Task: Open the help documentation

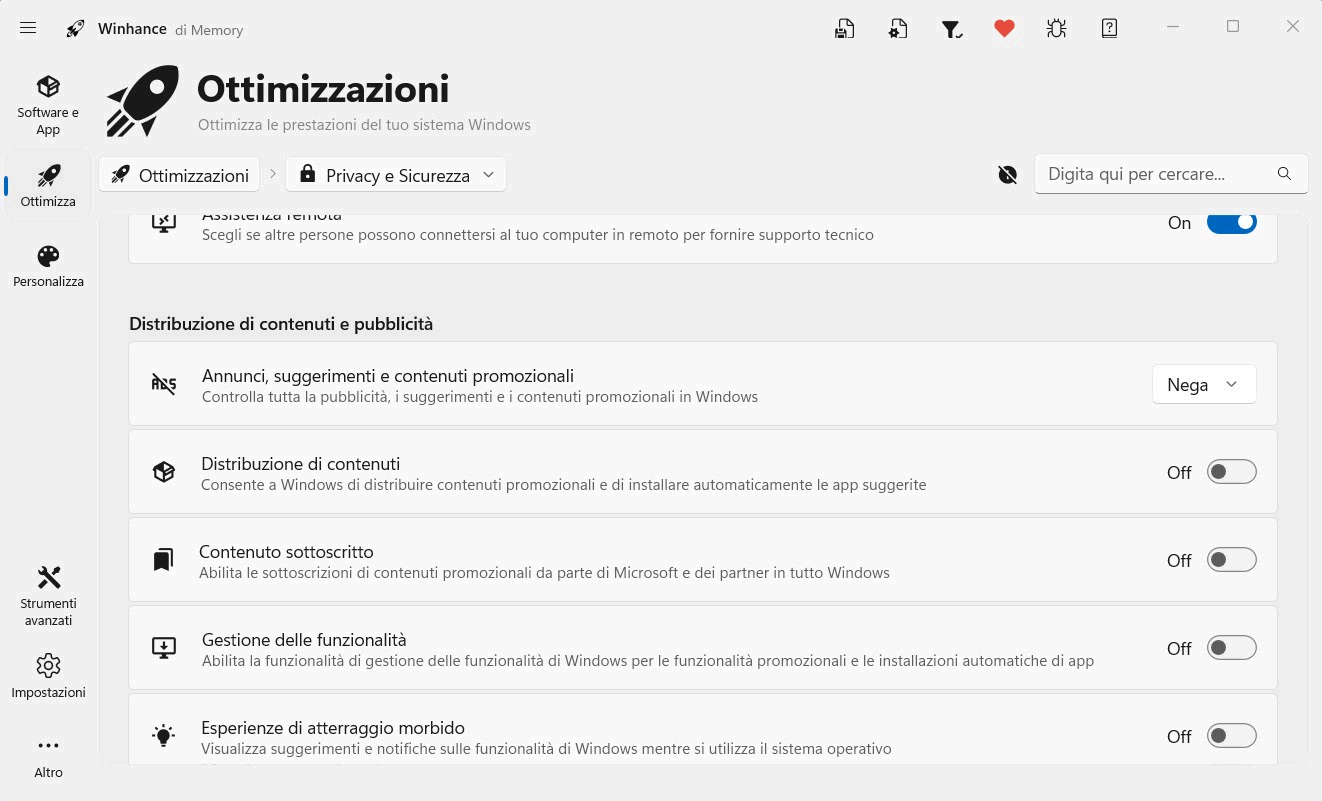Action: click(1109, 28)
